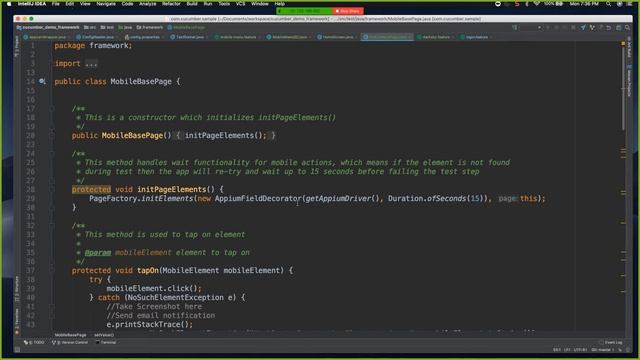Viewport: 640px width, 360px height.
Task: Open the Structure tool window stripe
Action: click(17, 289)
